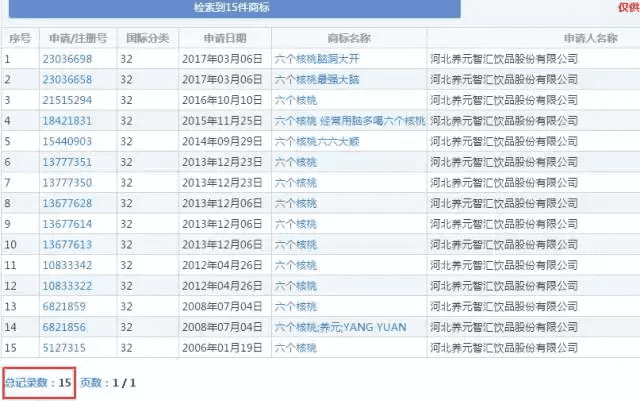Image resolution: width=640 pixels, height=404 pixels.
Task: Open registration number 10833322 link
Action: click(x=67, y=286)
